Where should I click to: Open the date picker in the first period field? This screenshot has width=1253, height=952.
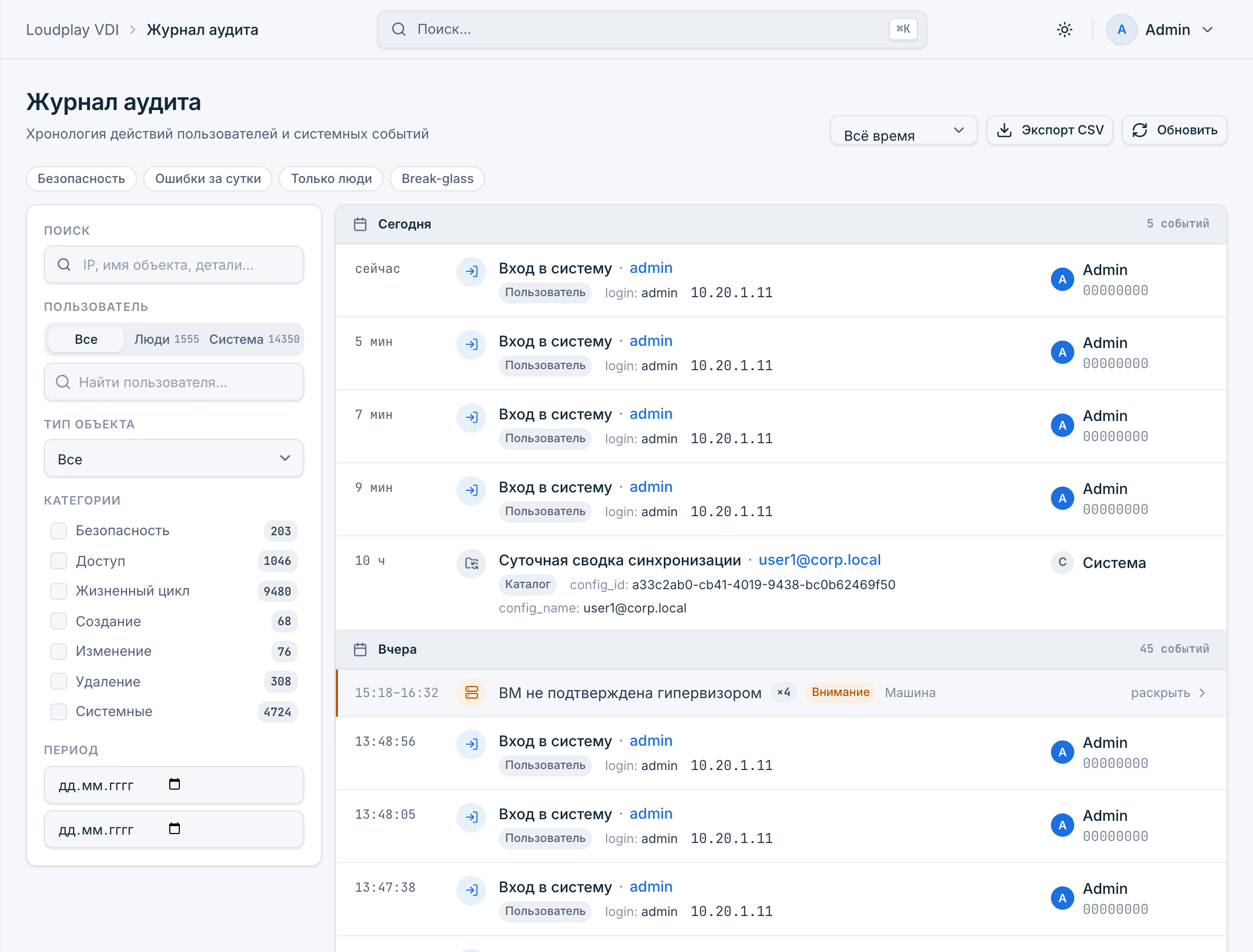tap(175, 784)
